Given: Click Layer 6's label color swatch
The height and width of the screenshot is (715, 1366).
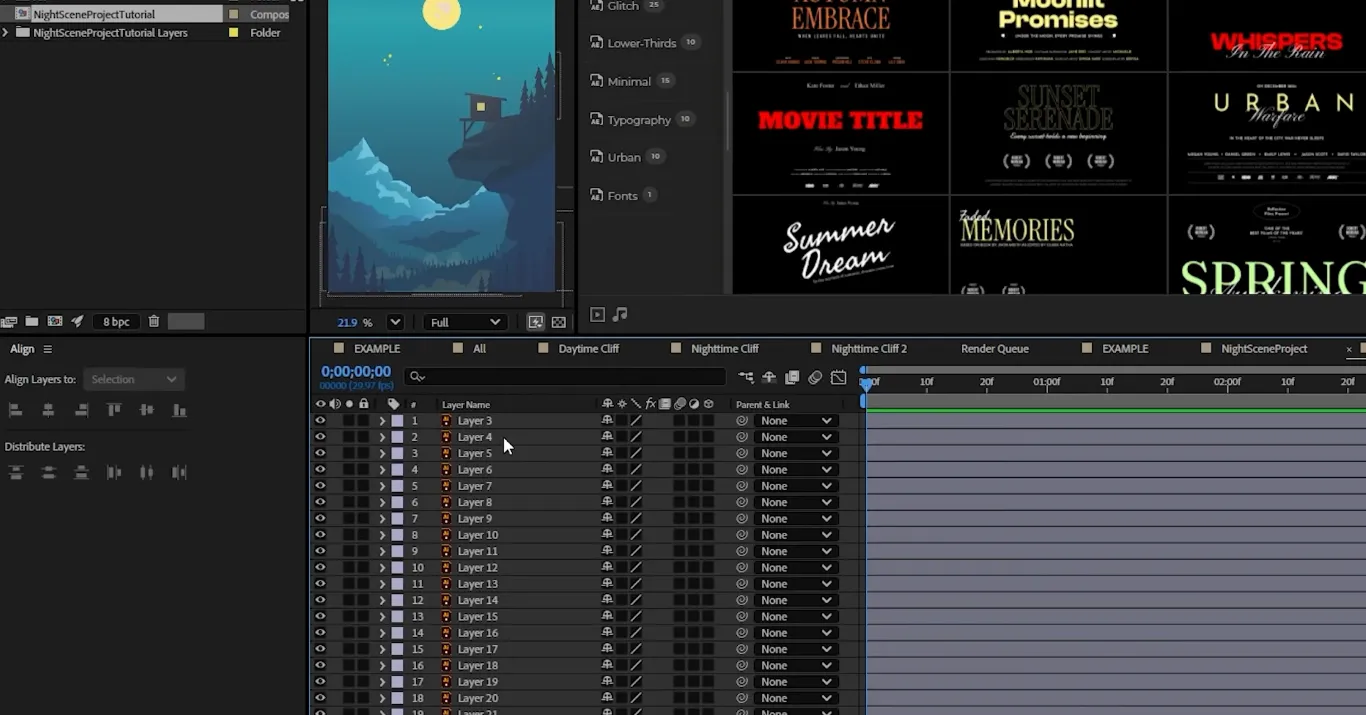Looking at the screenshot, I should click(x=397, y=469).
